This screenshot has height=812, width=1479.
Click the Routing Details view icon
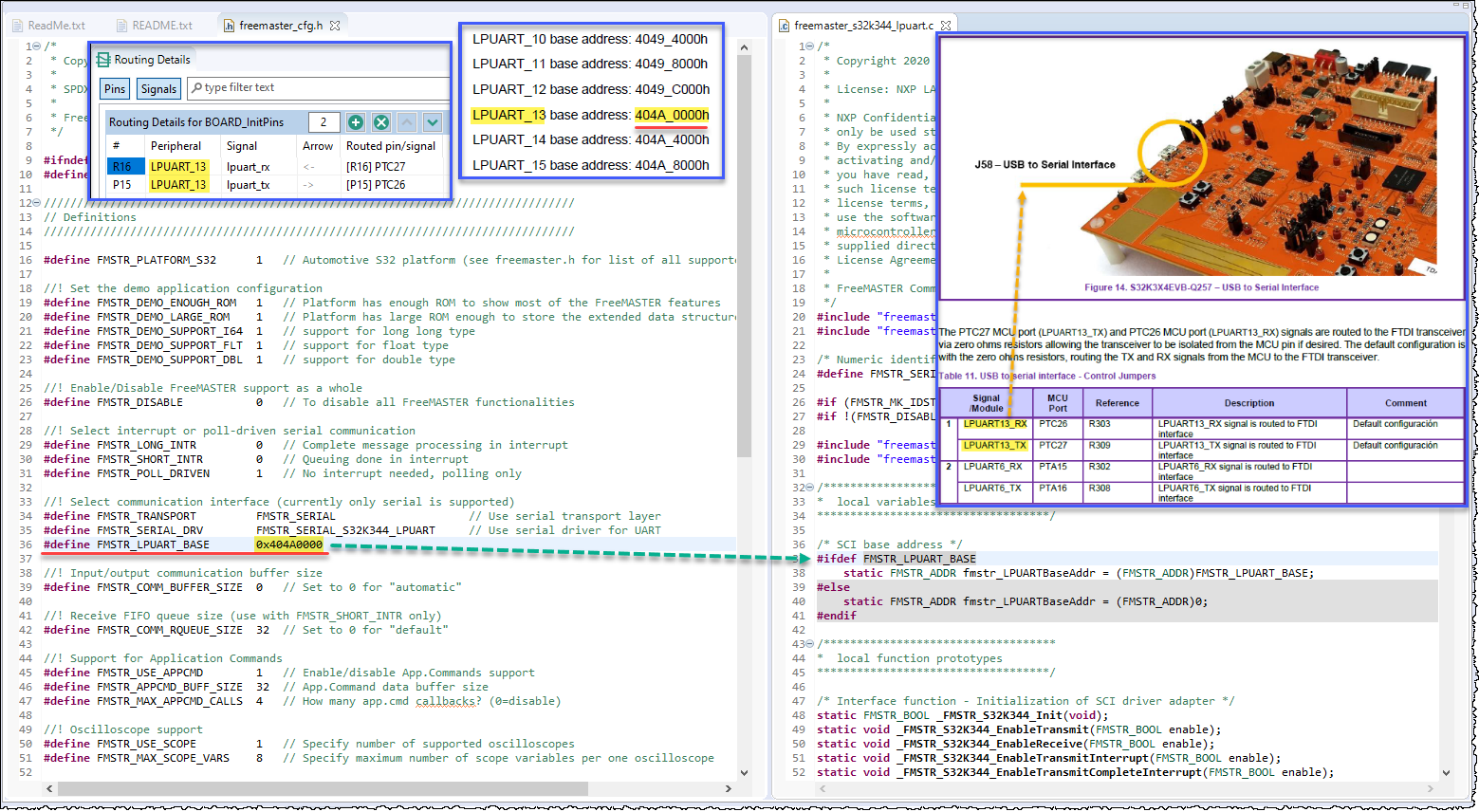[102, 60]
